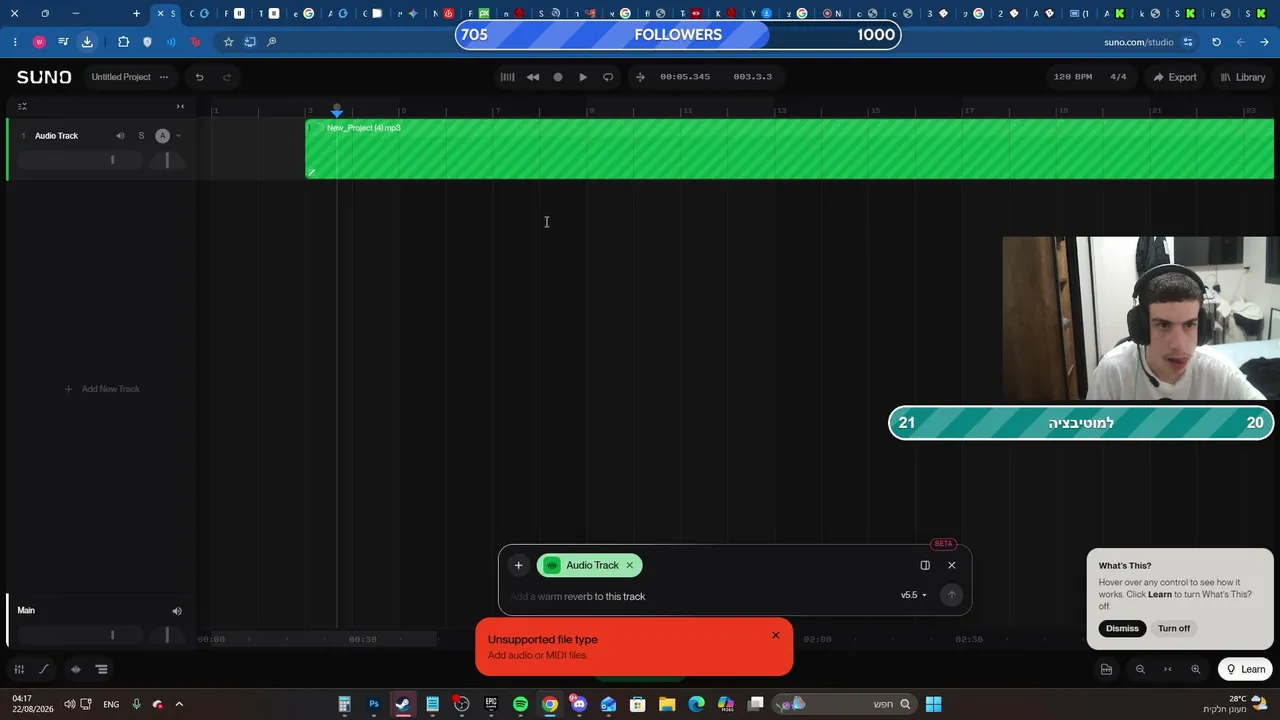This screenshot has width=1280, height=720.
Task: Toggle the prompt panel side layout
Action: coord(925,565)
